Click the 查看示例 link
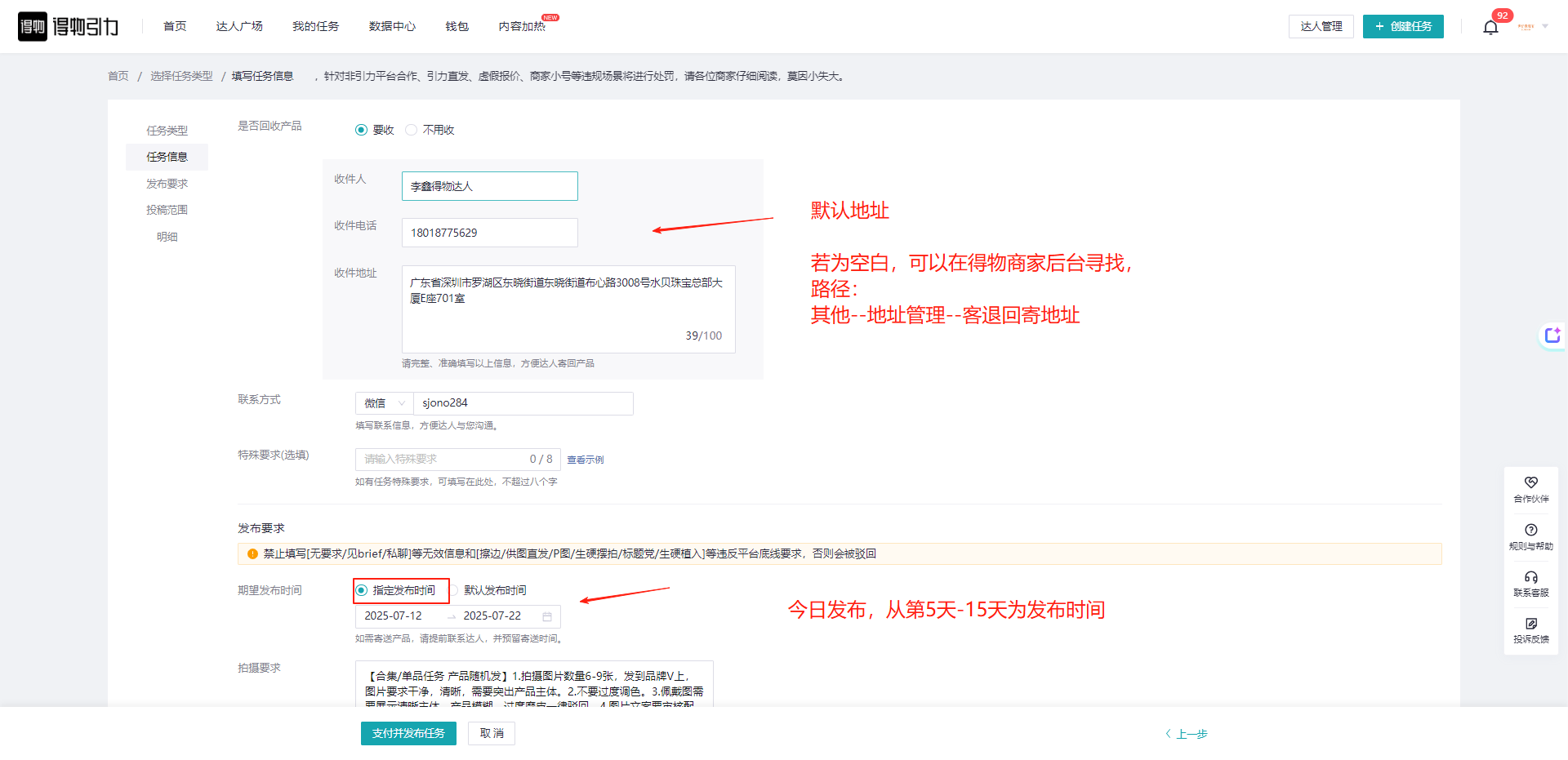Image resolution: width=1568 pixels, height=760 pixels. [586, 460]
